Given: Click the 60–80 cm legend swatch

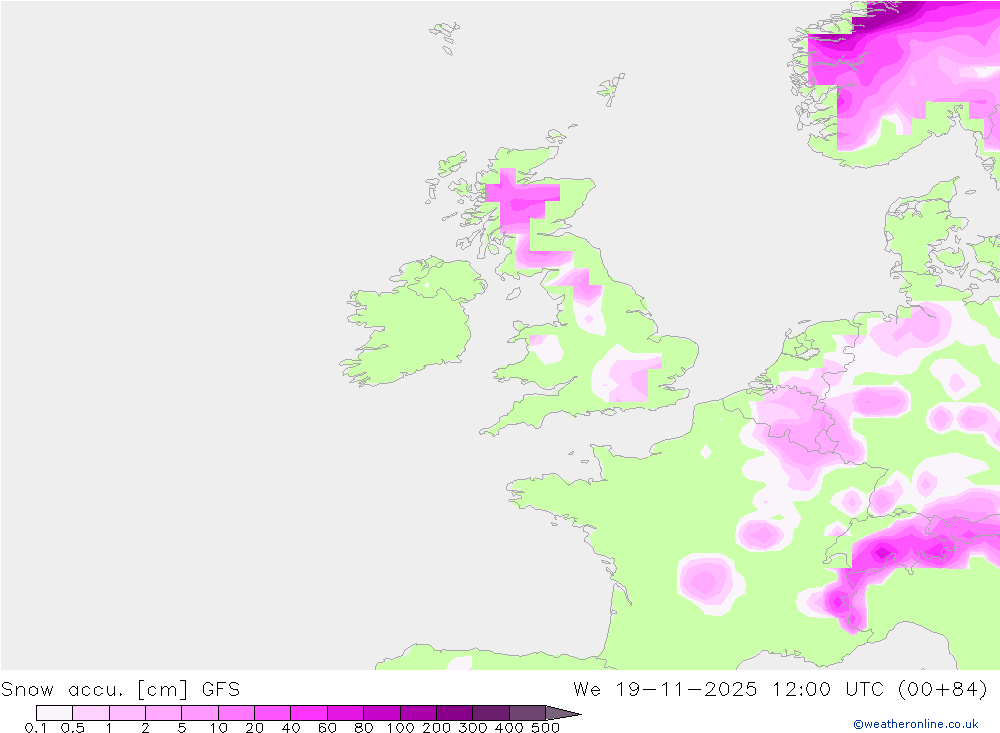Looking at the screenshot, I should pyautogui.click(x=346, y=713).
